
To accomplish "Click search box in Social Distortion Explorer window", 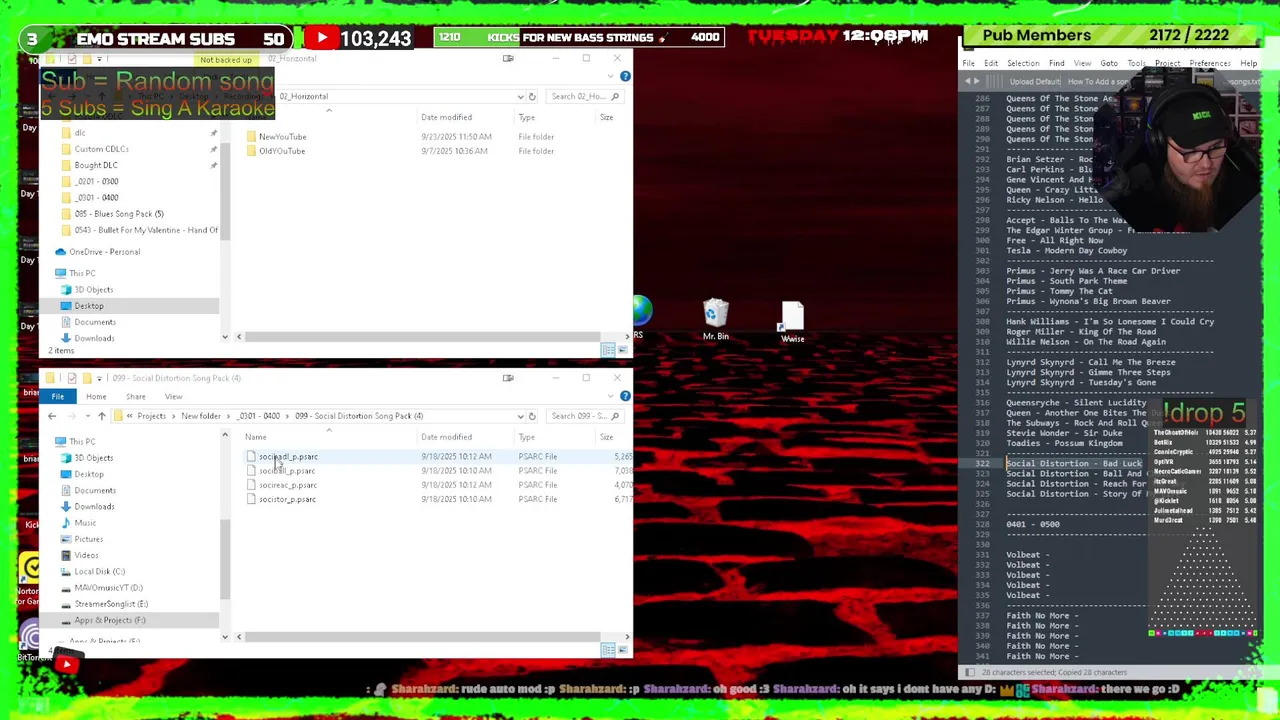I will tap(583, 416).
